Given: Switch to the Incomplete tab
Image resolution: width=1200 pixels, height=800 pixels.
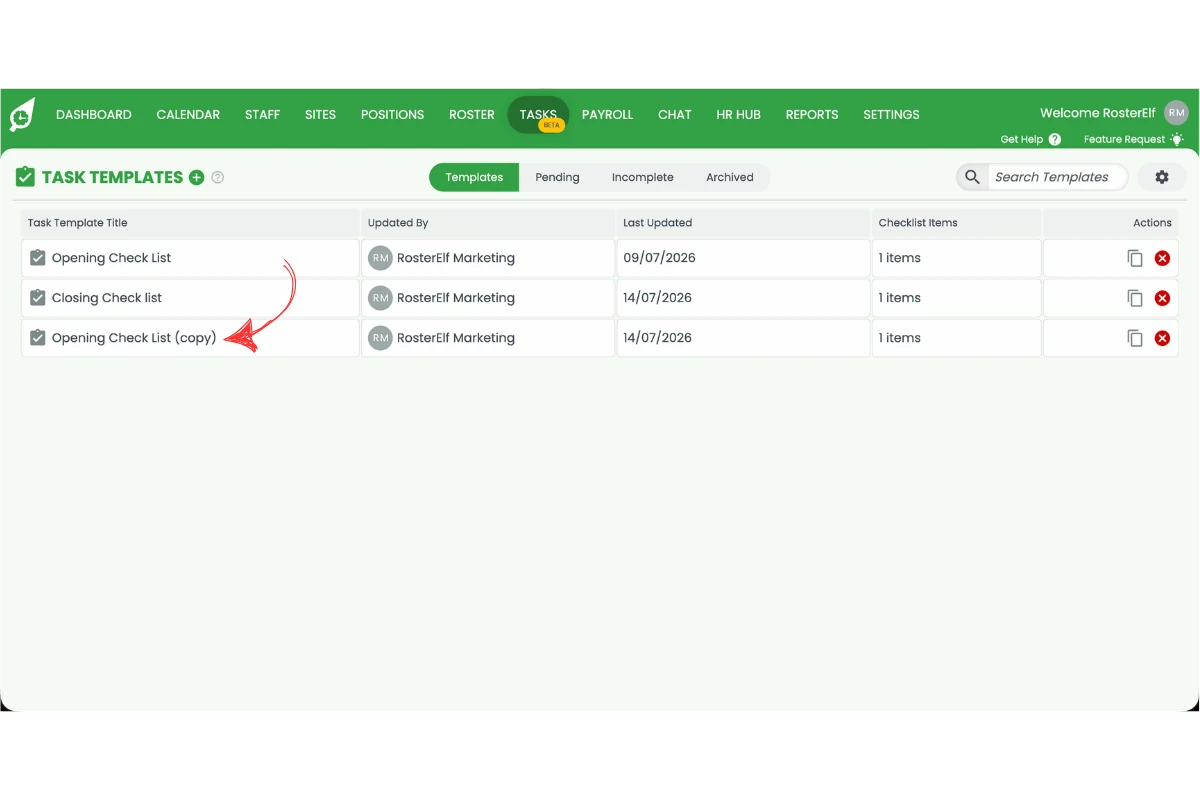Looking at the screenshot, I should tap(643, 177).
